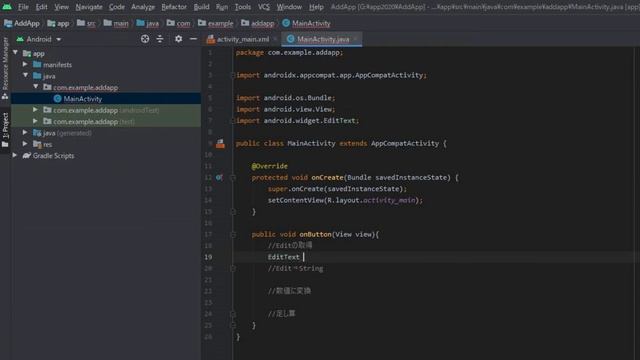Screen dimensions: 640x360
Task: Open the Refactor menu
Action: coord(174,7)
